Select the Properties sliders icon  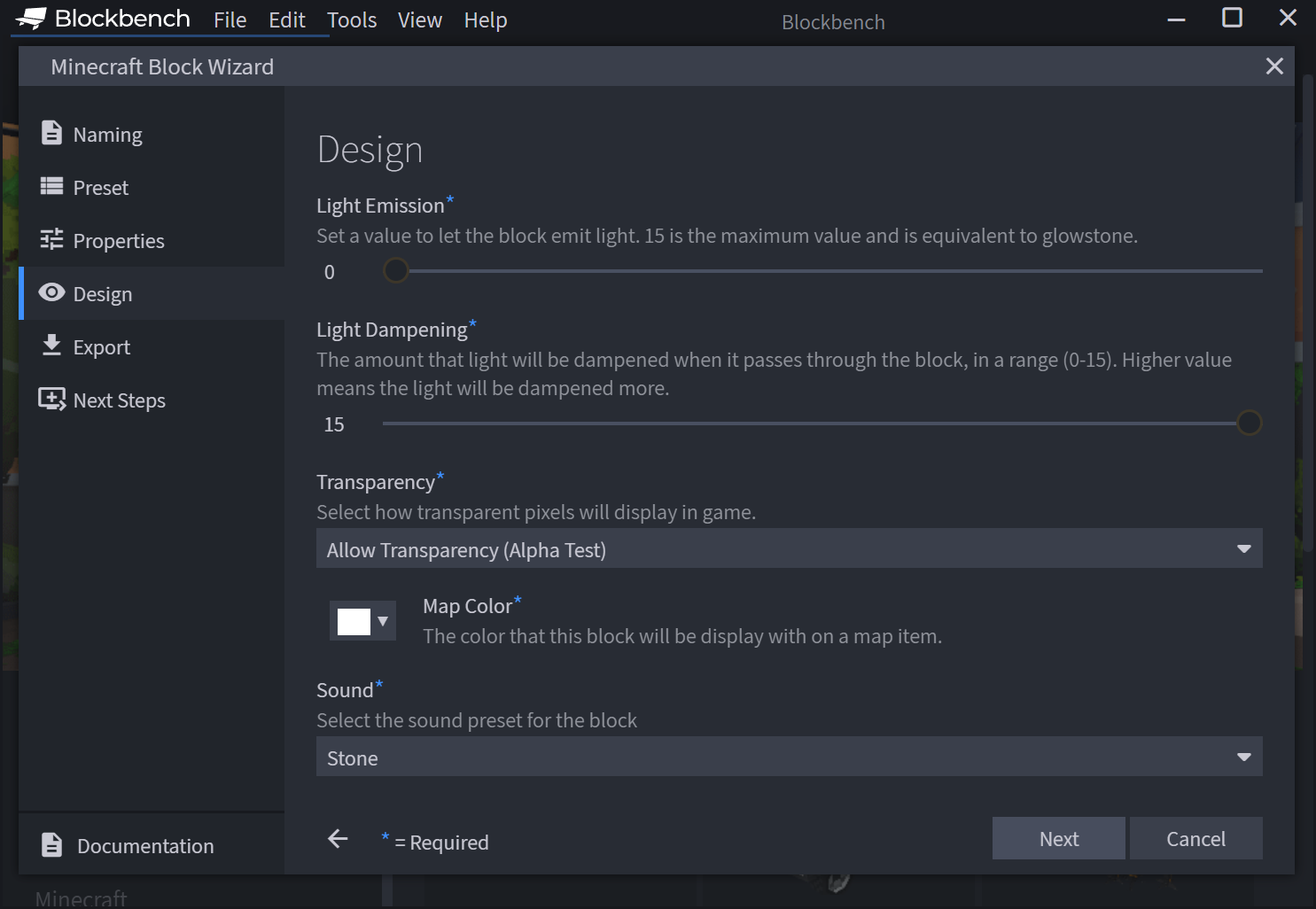tap(51, 239)
